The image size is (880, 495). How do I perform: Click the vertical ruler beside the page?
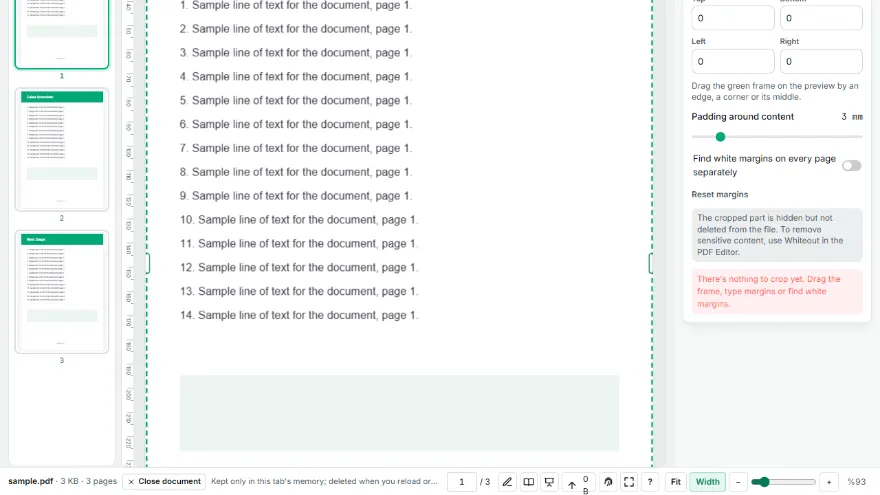tap(129, 233)
